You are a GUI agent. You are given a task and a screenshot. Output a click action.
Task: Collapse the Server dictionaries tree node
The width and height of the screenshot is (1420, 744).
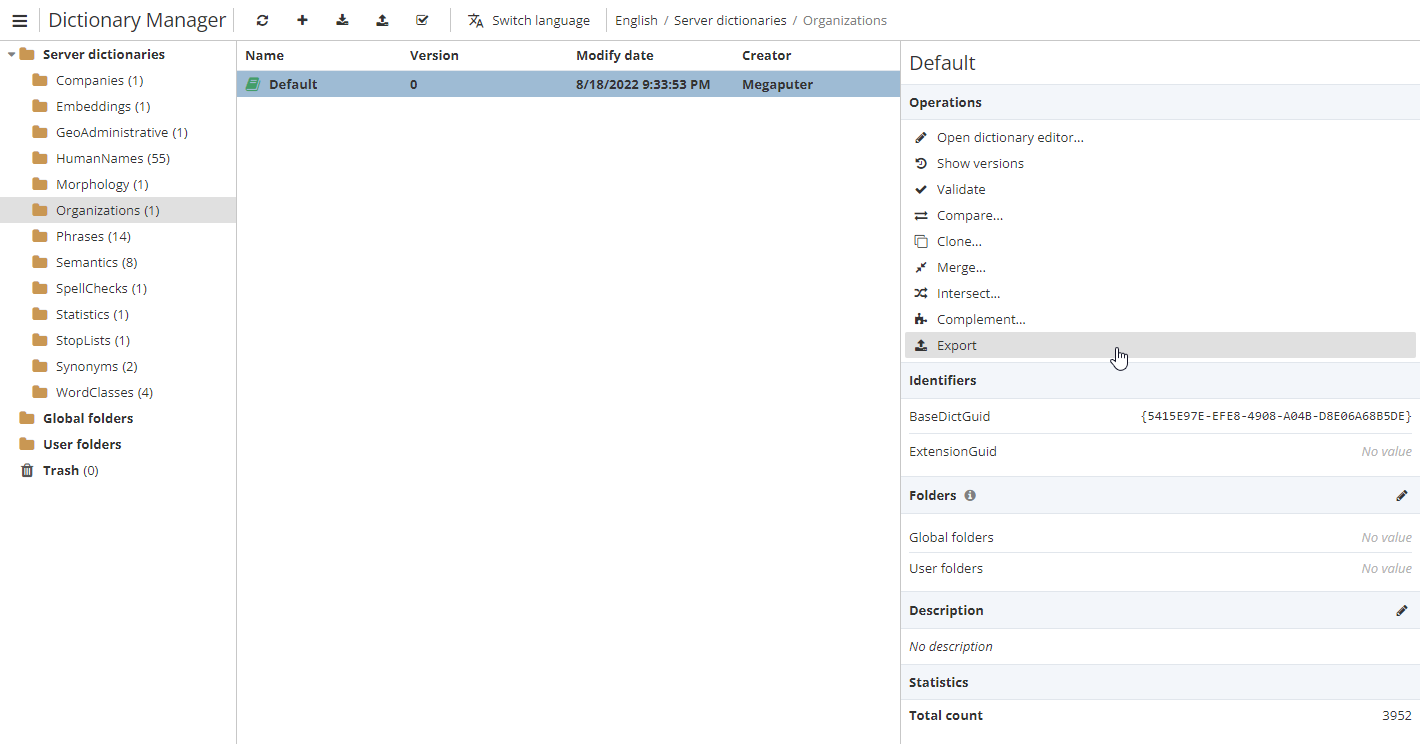pyautogui.click(x=10, y=53)
